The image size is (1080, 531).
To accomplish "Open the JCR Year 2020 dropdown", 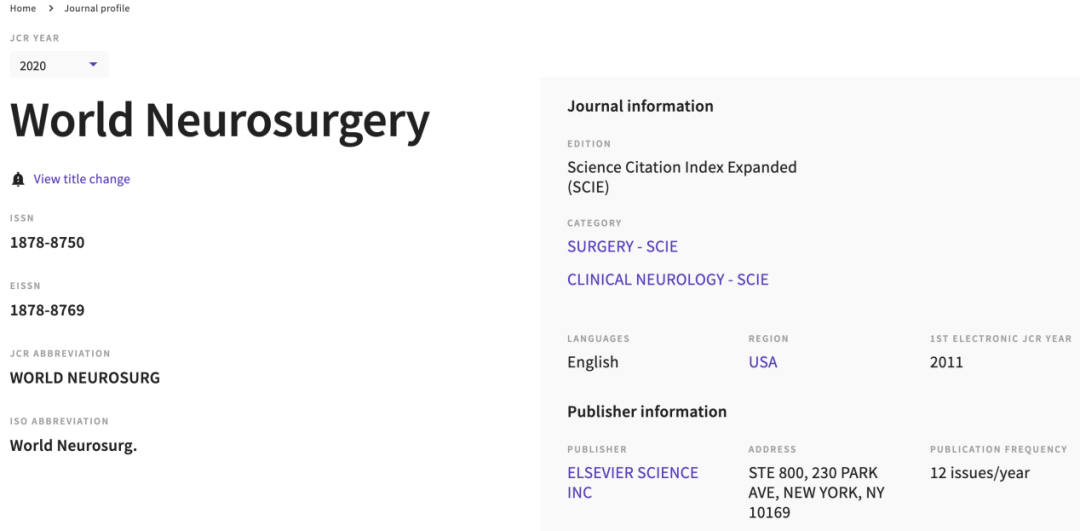I will pos(59,65).
